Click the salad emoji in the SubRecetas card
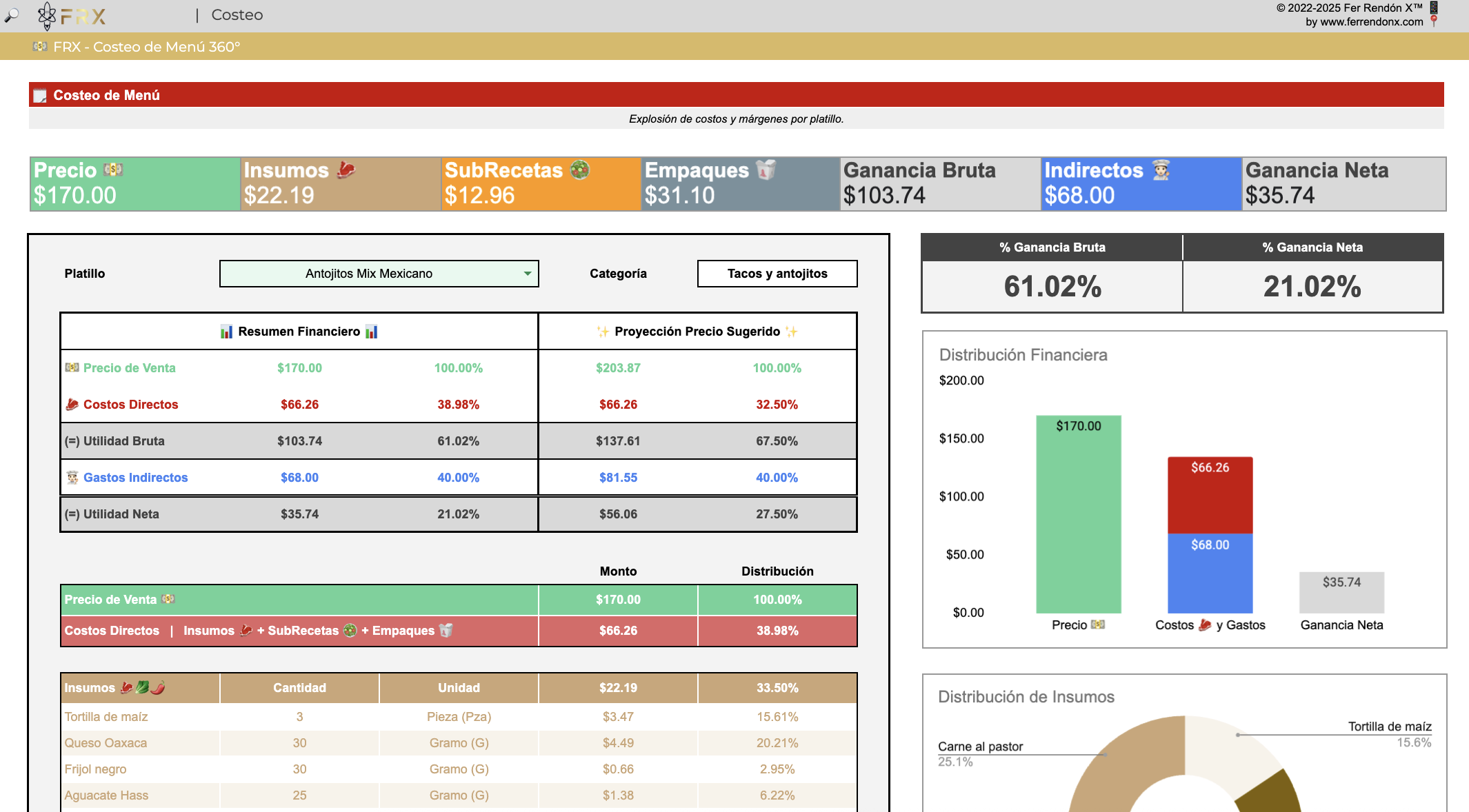 point(580,170)
